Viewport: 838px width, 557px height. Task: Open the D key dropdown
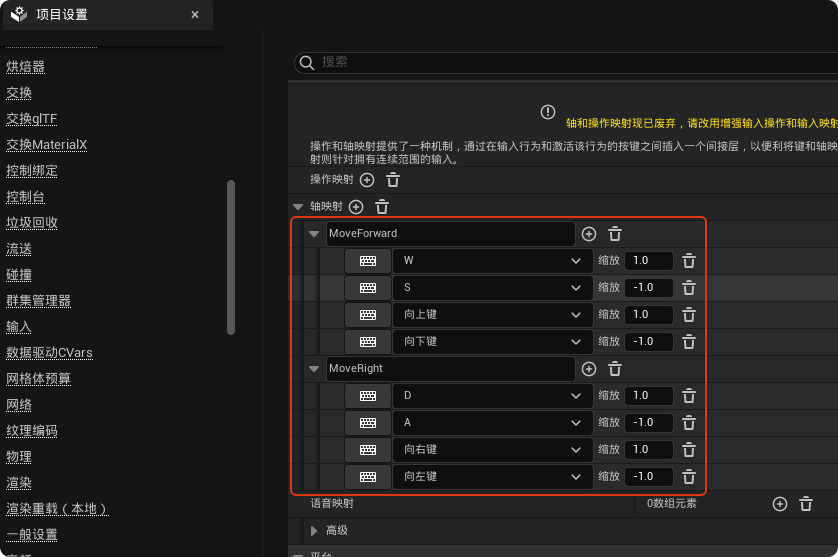click(x=492, y=396)
